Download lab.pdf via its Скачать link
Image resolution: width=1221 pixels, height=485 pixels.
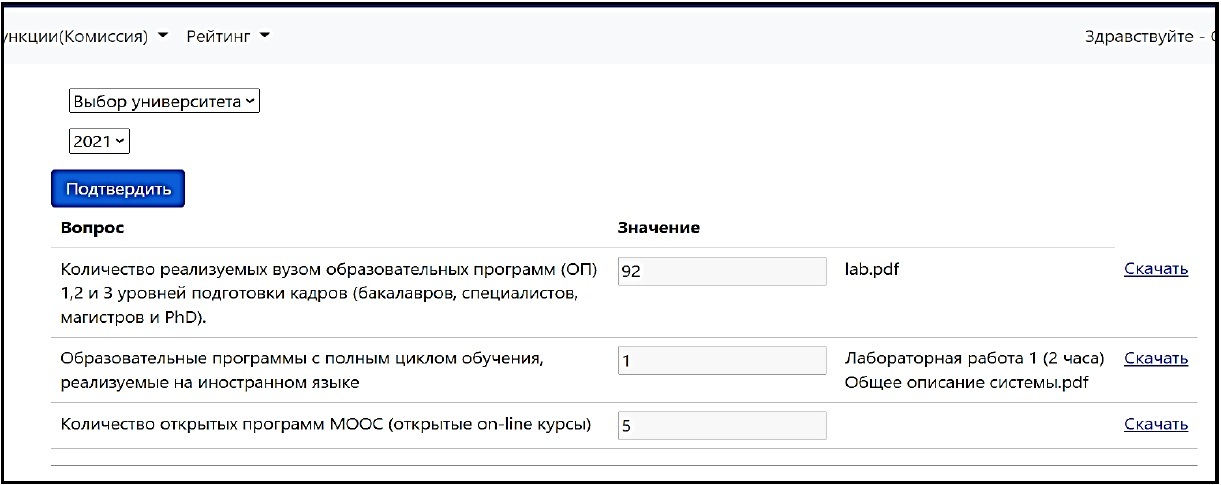coord(1155,269)
